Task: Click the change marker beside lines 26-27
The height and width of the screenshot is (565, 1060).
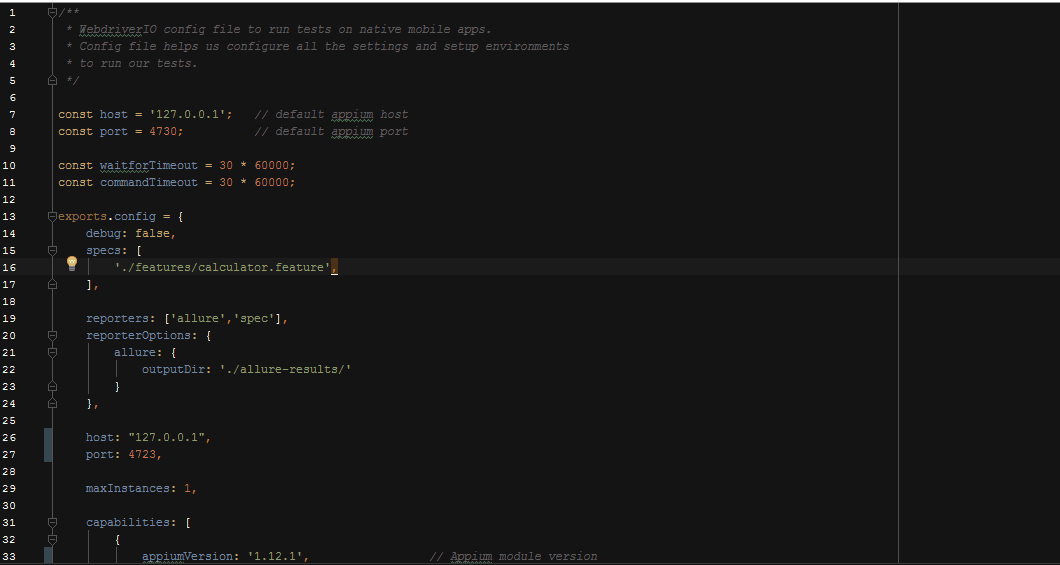Action: click(x=48, y=445)
